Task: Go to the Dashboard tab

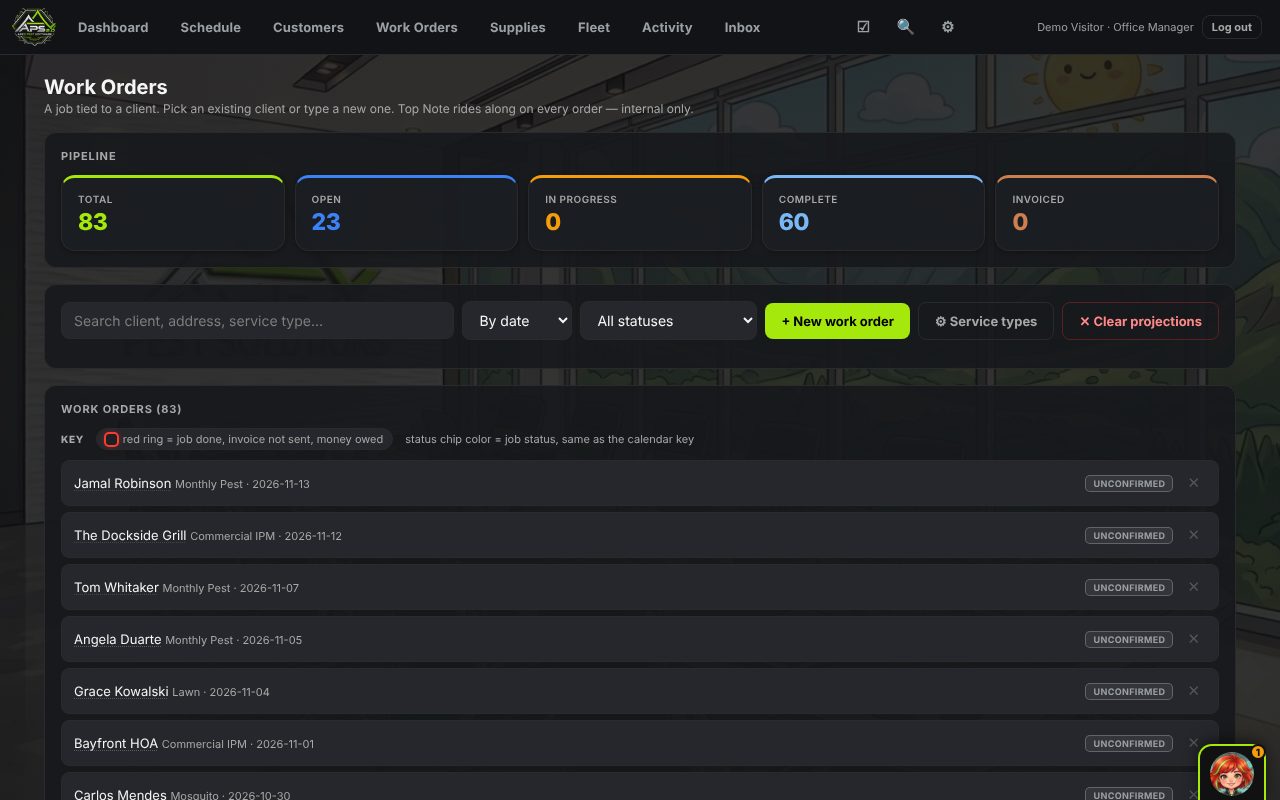Action: (113, 27)
